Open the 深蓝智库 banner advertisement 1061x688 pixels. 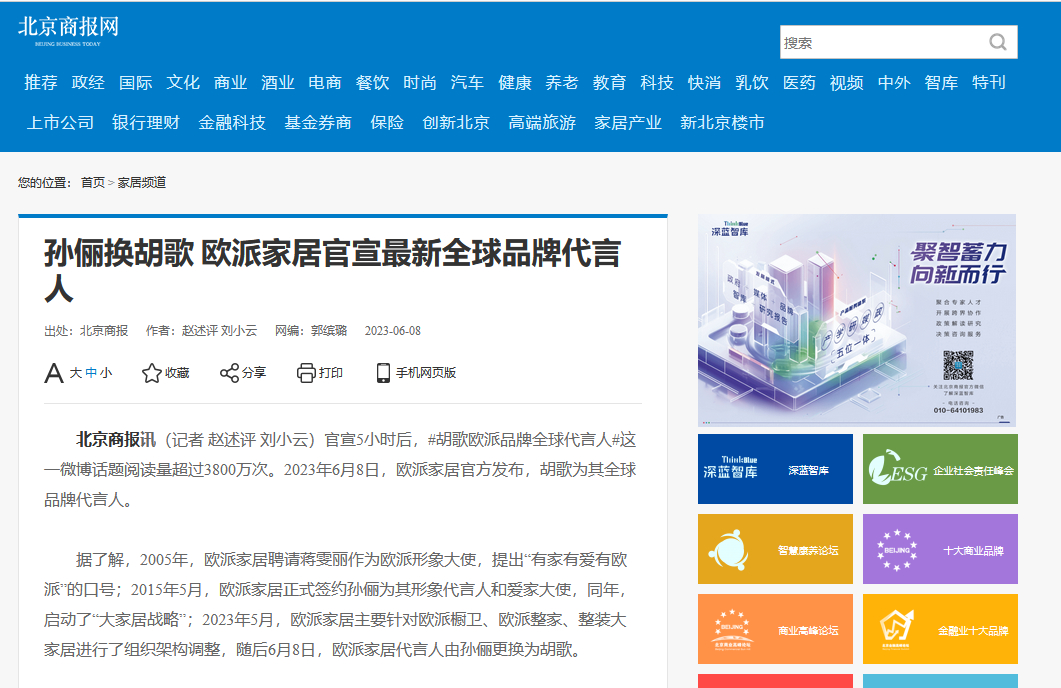tap(856, 320)
